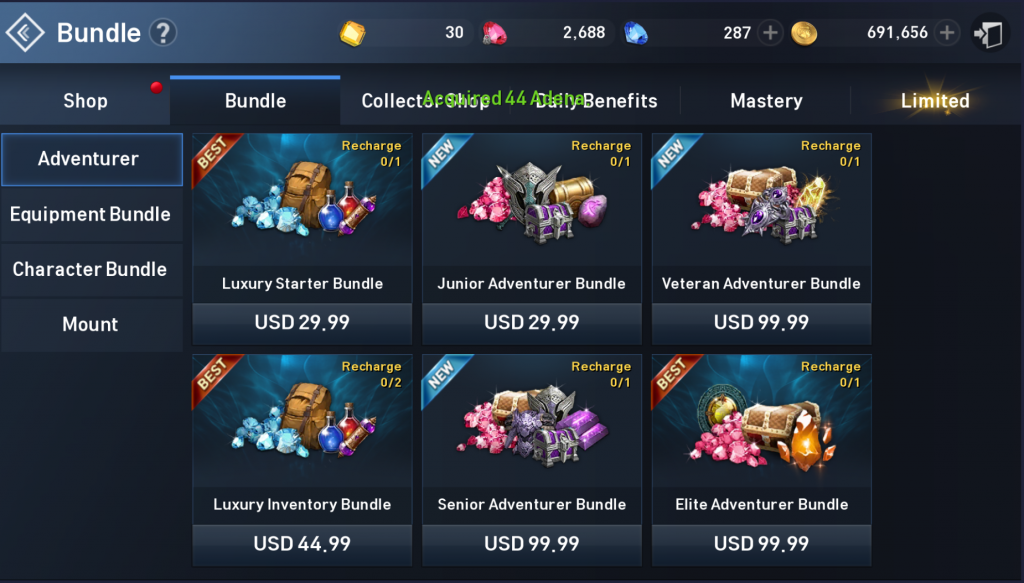The image size is (1024, 583).
Task: Open the Limited tab
Action: 935,101
